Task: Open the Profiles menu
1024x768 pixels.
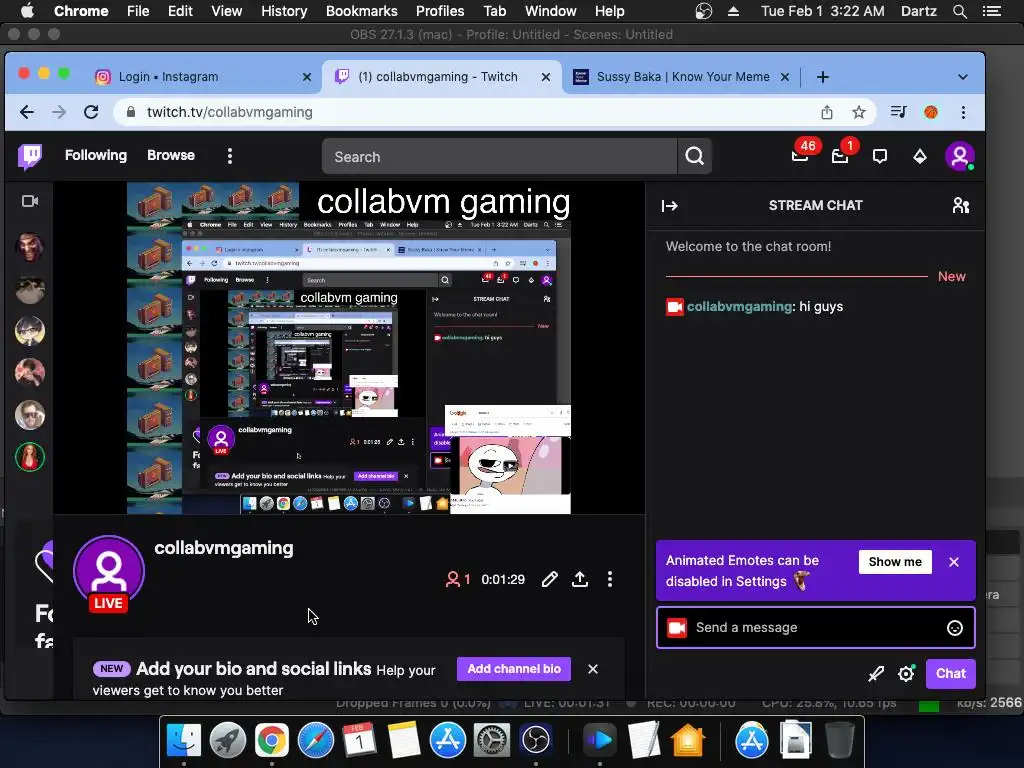Action: click(x=440, y=11)
